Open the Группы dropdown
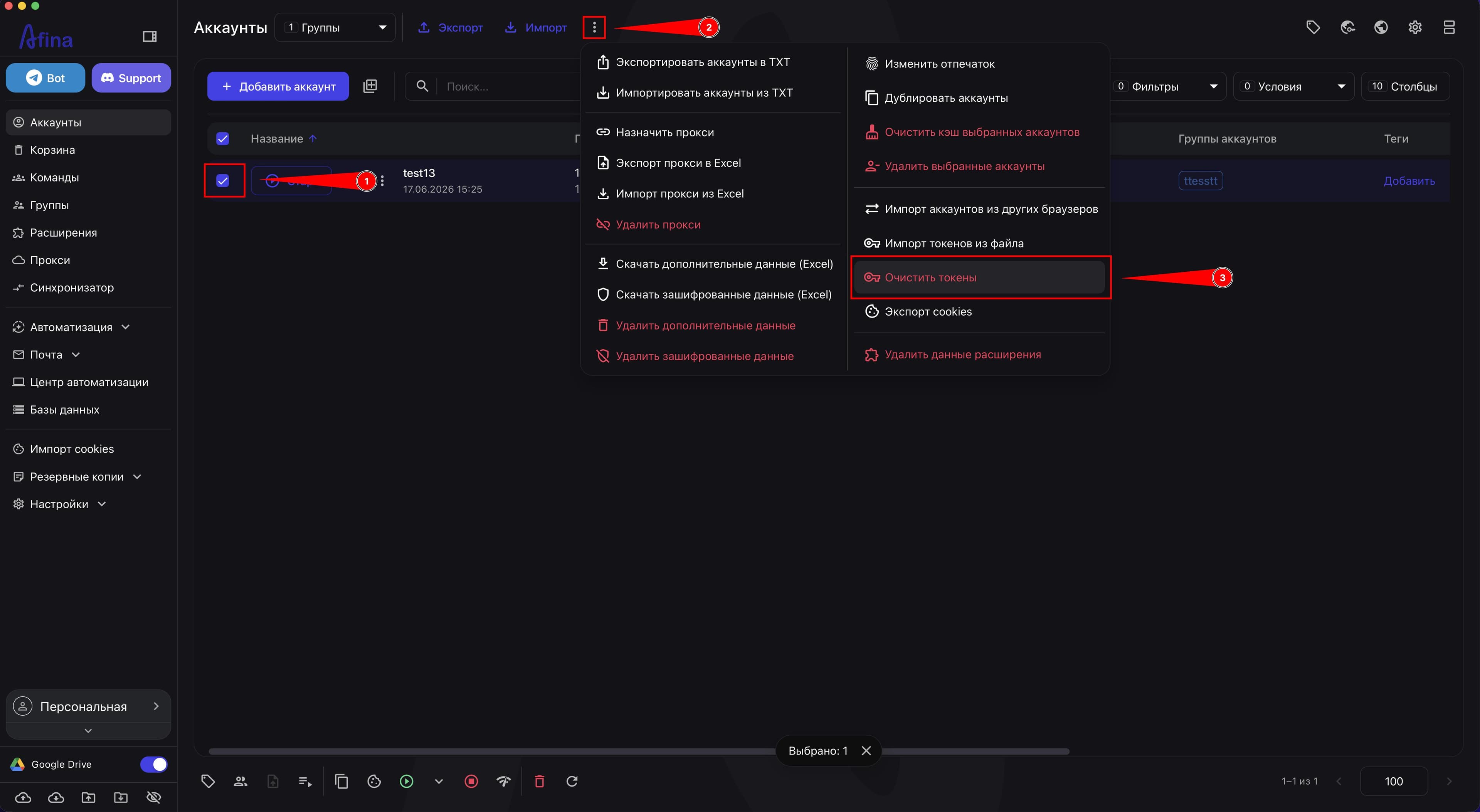 (335, 27)
